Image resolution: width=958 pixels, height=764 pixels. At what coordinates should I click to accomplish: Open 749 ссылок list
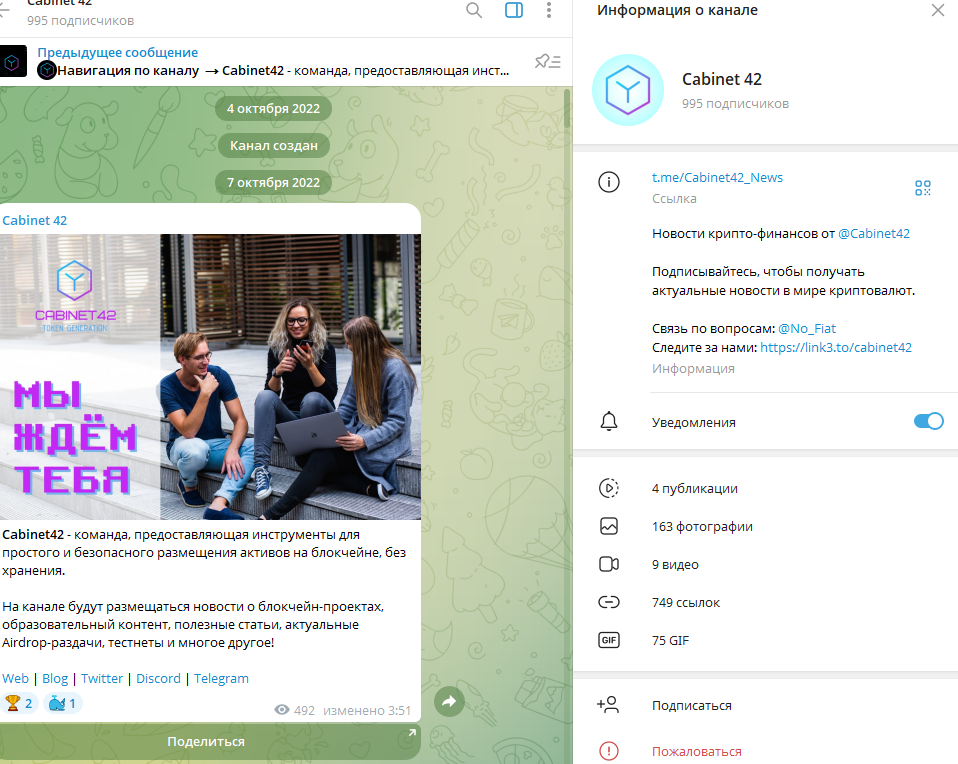[766, 602]
